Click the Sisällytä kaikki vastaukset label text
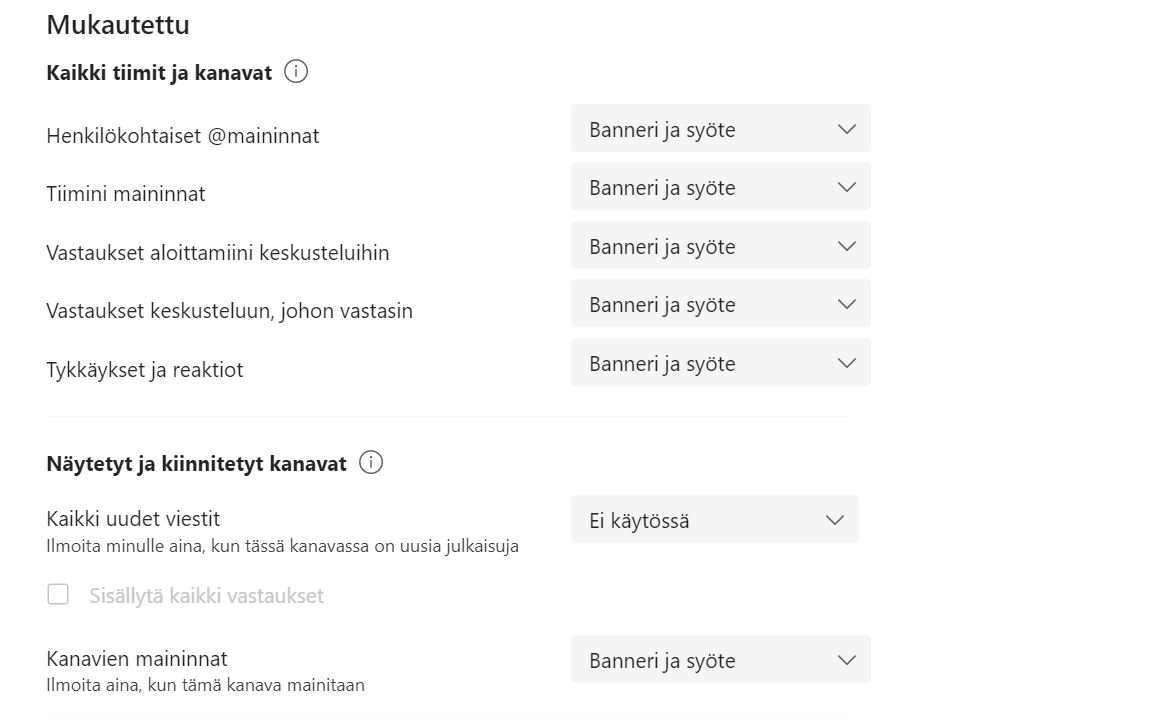Screen dimensions: 1165x720 pyautogui.click(x=207, y=596)
